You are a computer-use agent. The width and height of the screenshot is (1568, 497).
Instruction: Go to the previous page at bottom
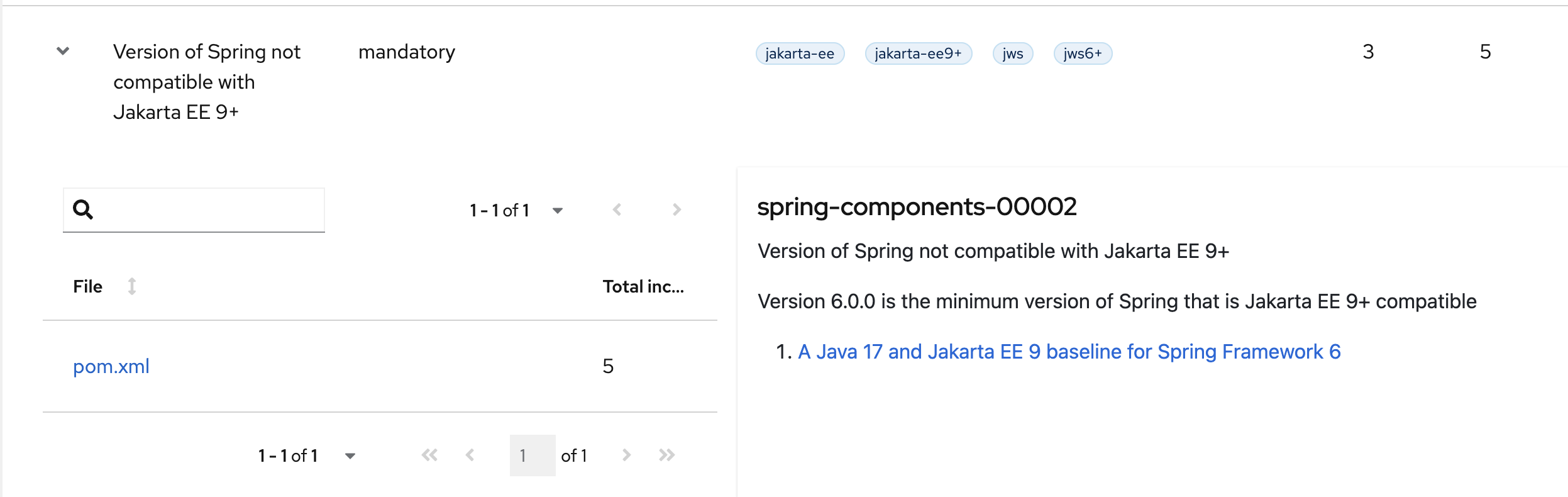coord(470,455)
